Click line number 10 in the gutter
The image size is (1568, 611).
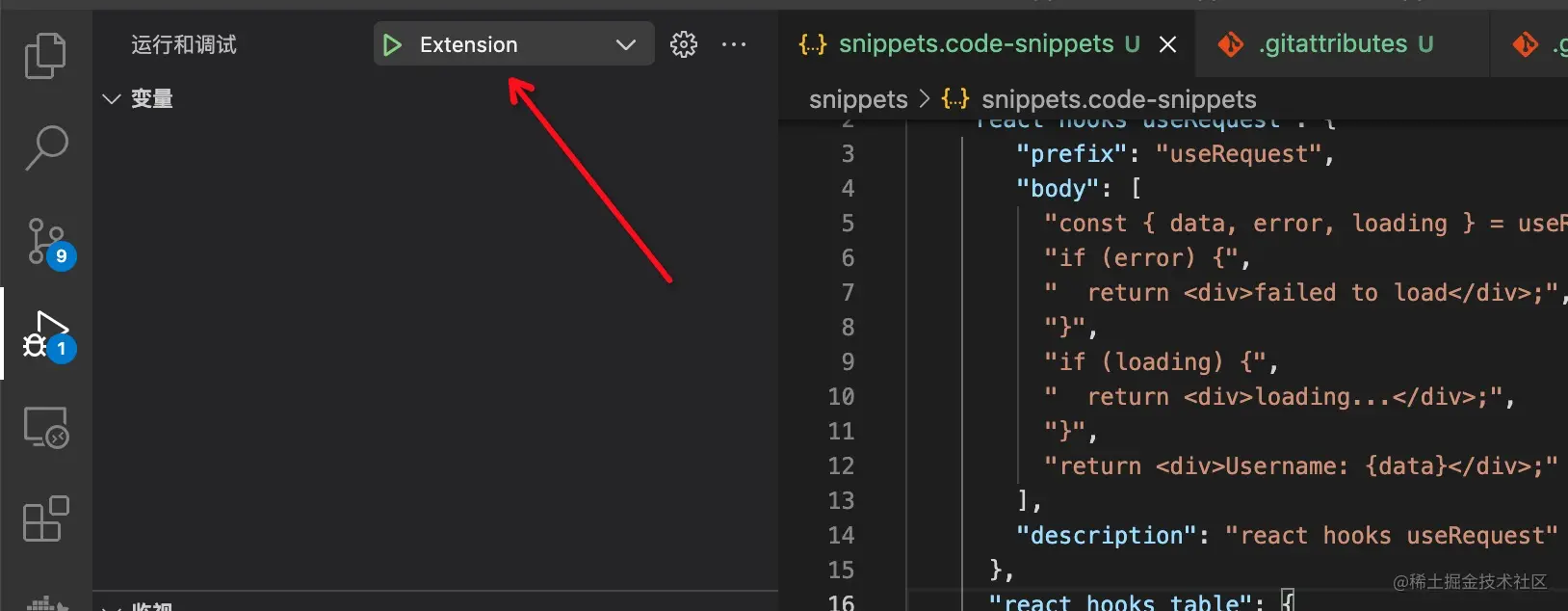click(841, 397)
